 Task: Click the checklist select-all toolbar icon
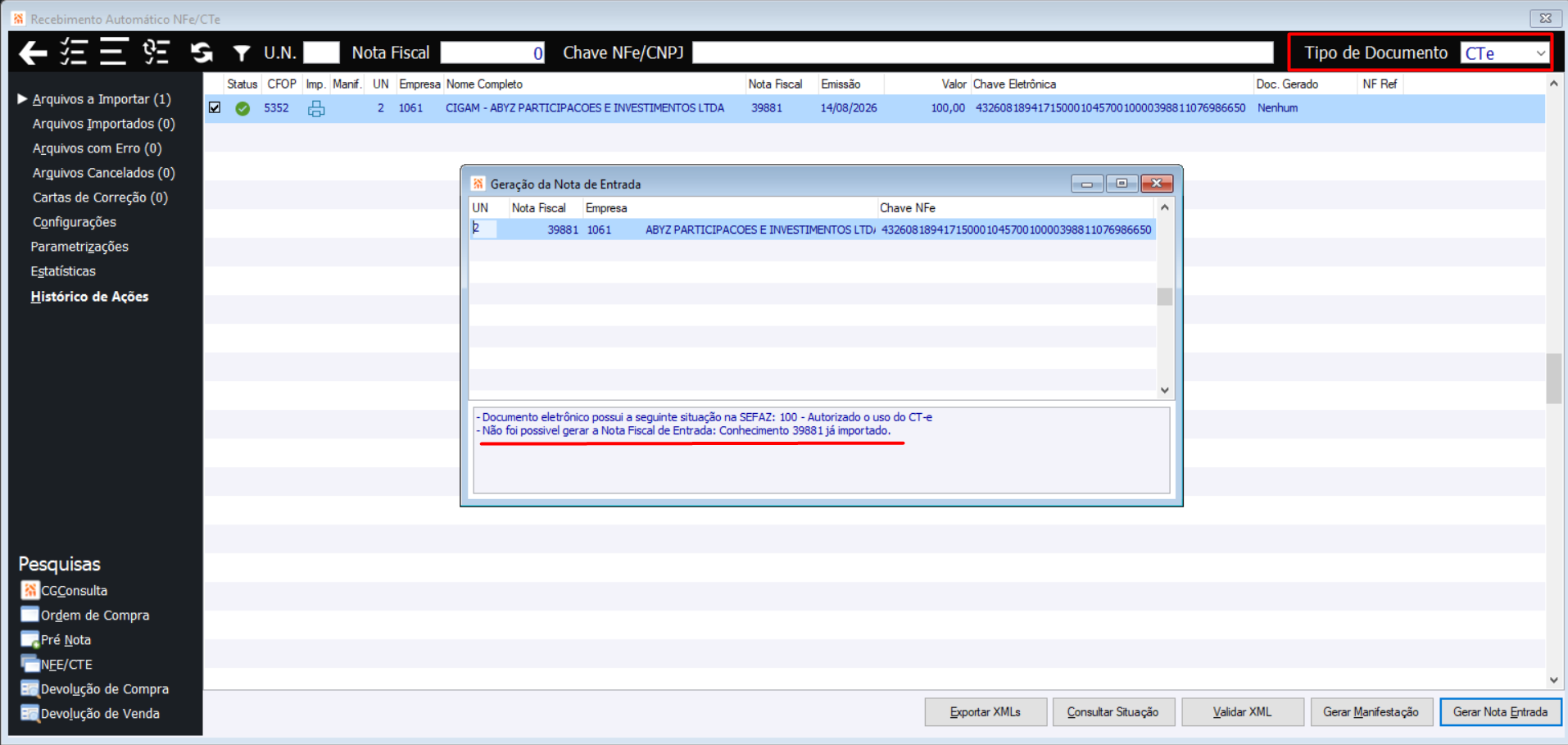pos(74,52)
